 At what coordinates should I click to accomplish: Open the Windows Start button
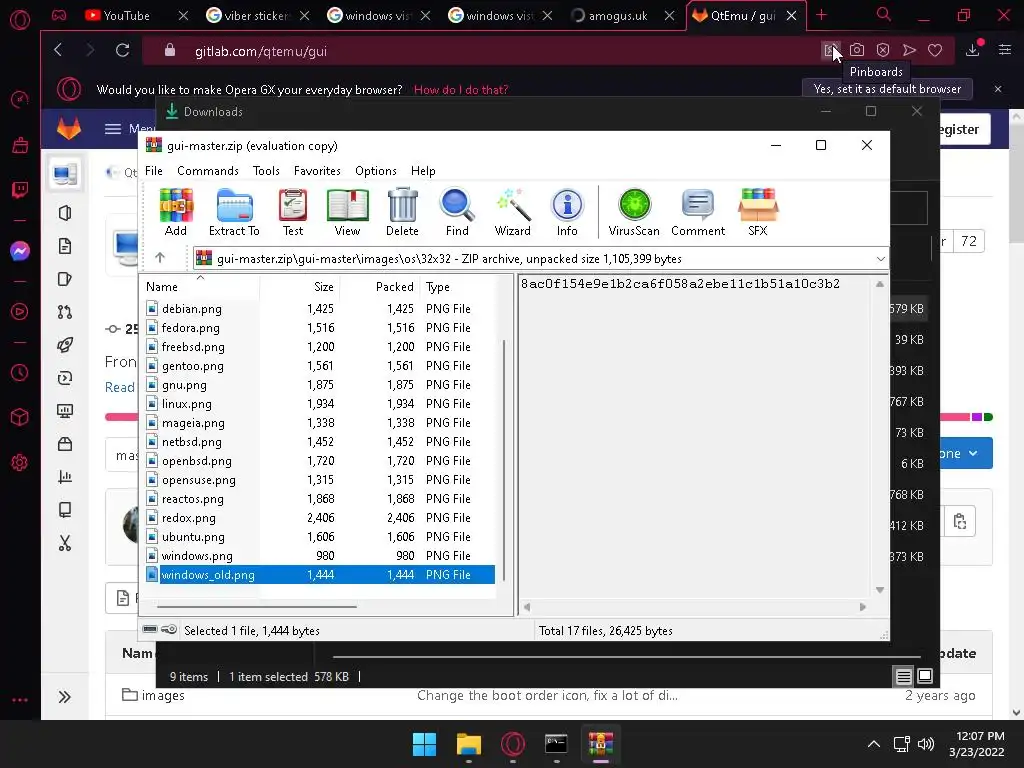pyautogui.click(x=424, y=744)
